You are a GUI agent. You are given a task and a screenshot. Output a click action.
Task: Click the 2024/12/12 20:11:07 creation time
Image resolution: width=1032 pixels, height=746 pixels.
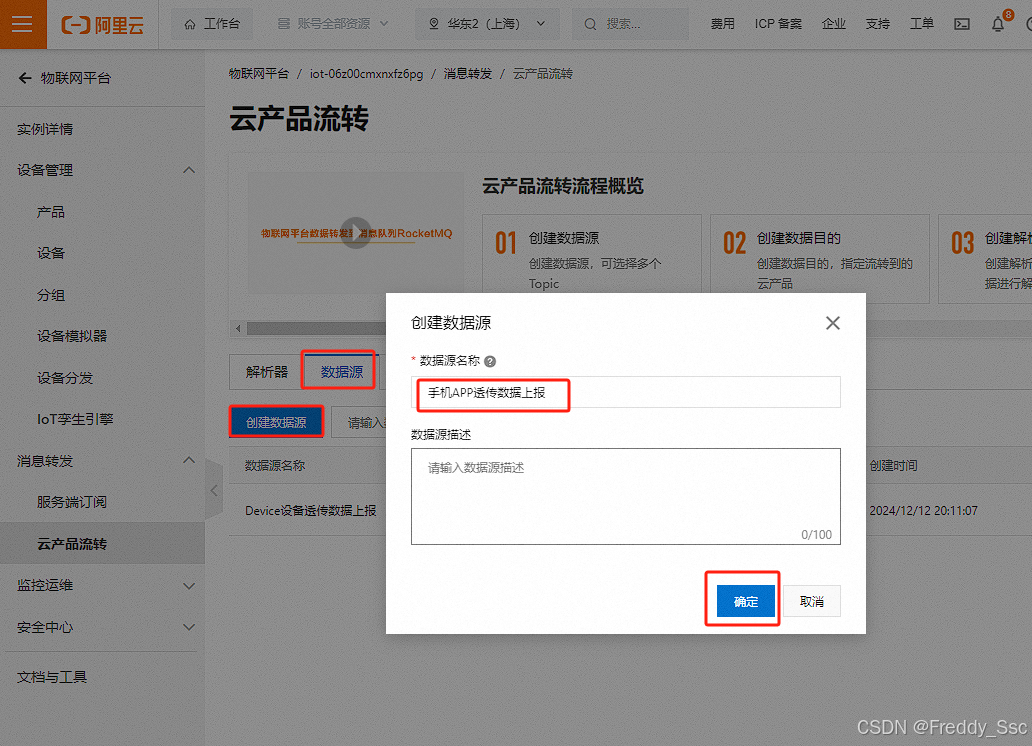pyautogui.click(x=923, y=511)
